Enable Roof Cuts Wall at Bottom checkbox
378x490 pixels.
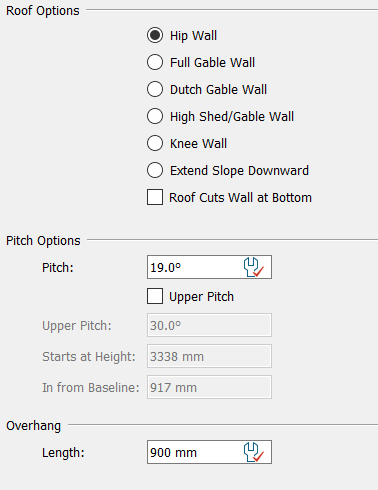click(x=155, y=197)
